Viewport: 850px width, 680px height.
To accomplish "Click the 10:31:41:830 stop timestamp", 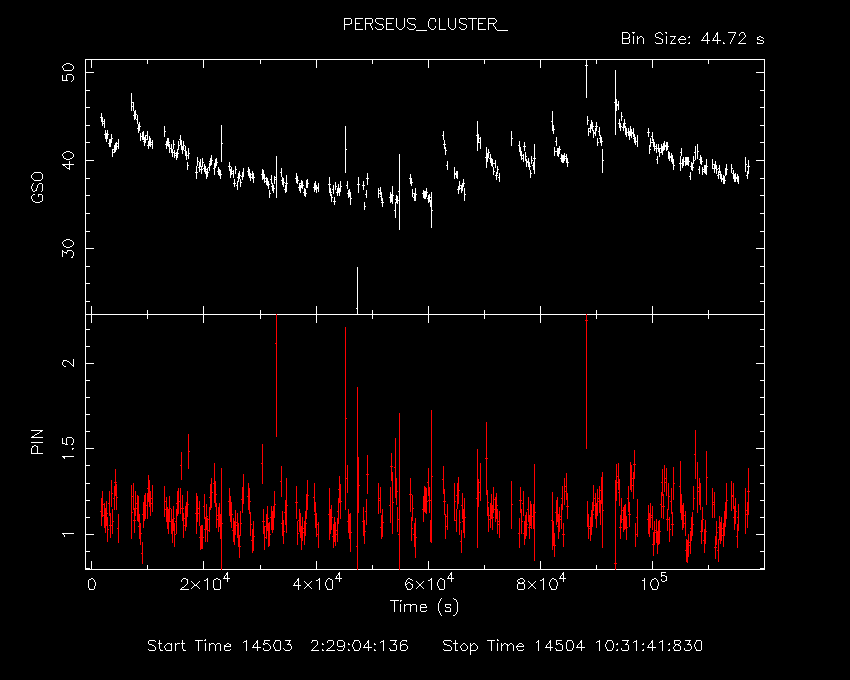I will [649, 646].
